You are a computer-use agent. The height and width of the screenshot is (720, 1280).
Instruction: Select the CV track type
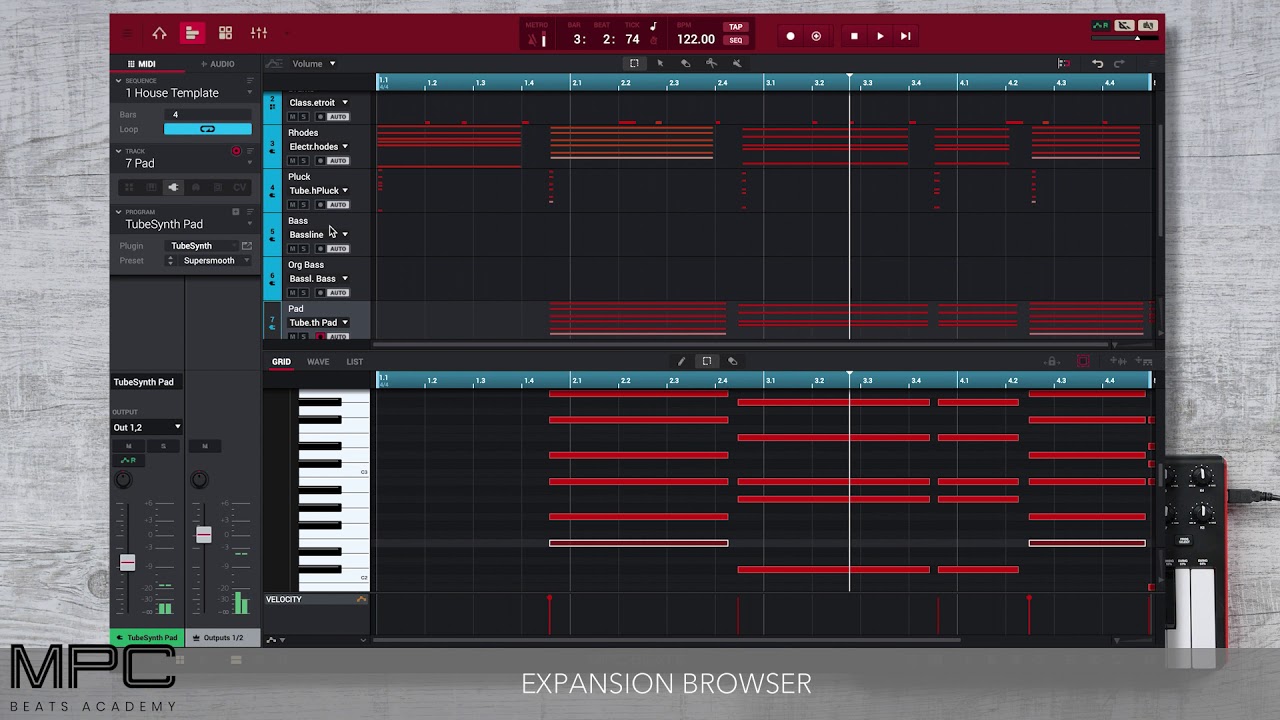240,188
